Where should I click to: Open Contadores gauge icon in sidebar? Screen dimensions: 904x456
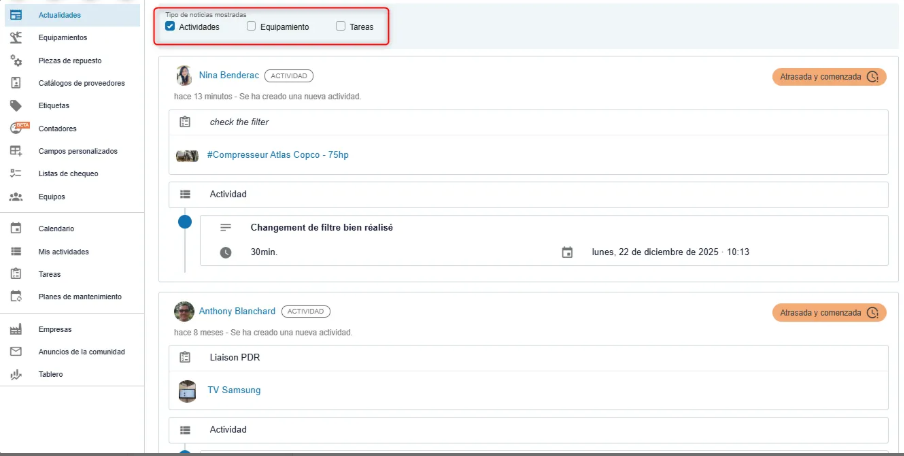pyautogui.click(x=17, y=128)
